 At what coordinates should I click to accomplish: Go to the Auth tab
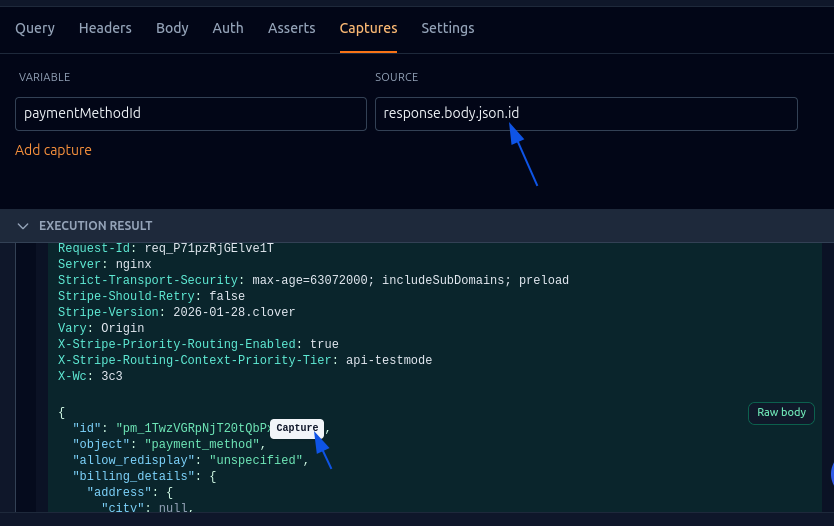pyautogui.click(x=228, y=28)
